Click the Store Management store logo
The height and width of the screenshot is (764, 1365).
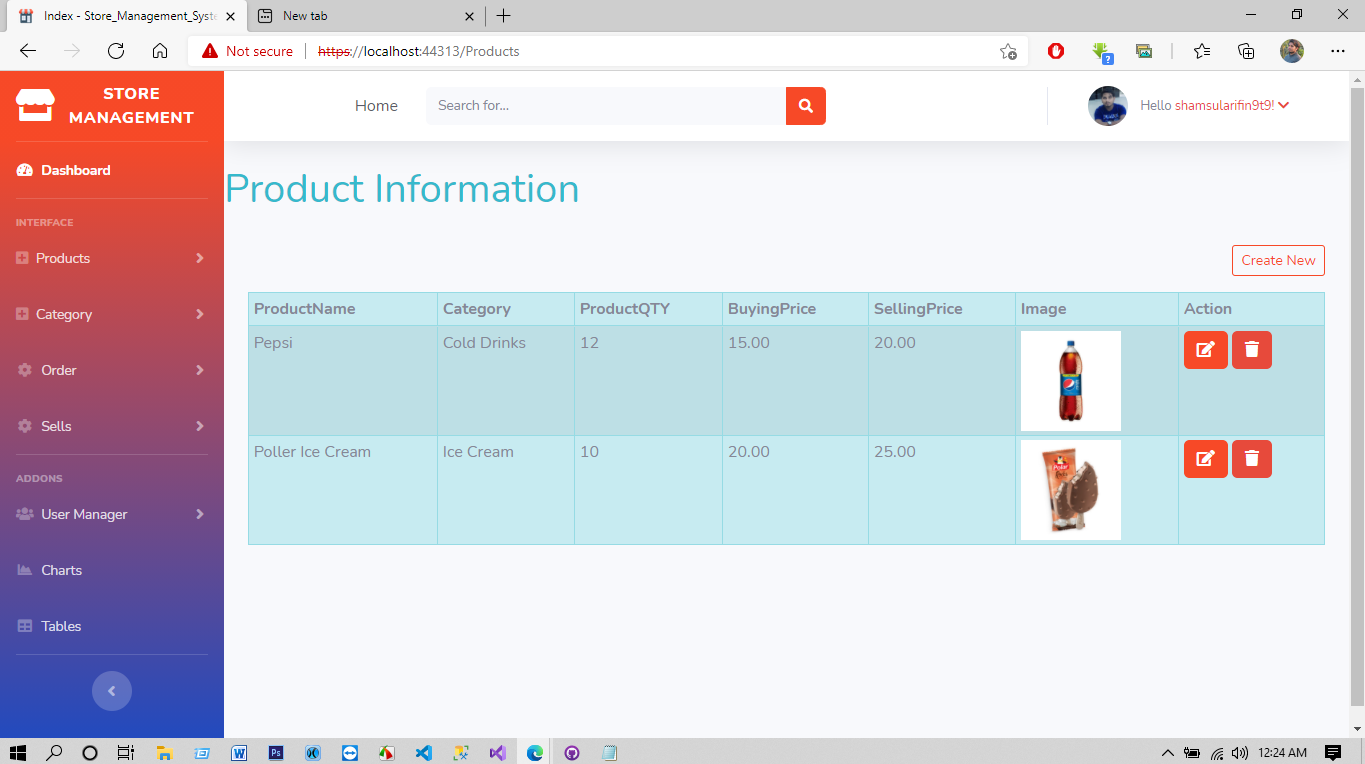pos(36,104)
